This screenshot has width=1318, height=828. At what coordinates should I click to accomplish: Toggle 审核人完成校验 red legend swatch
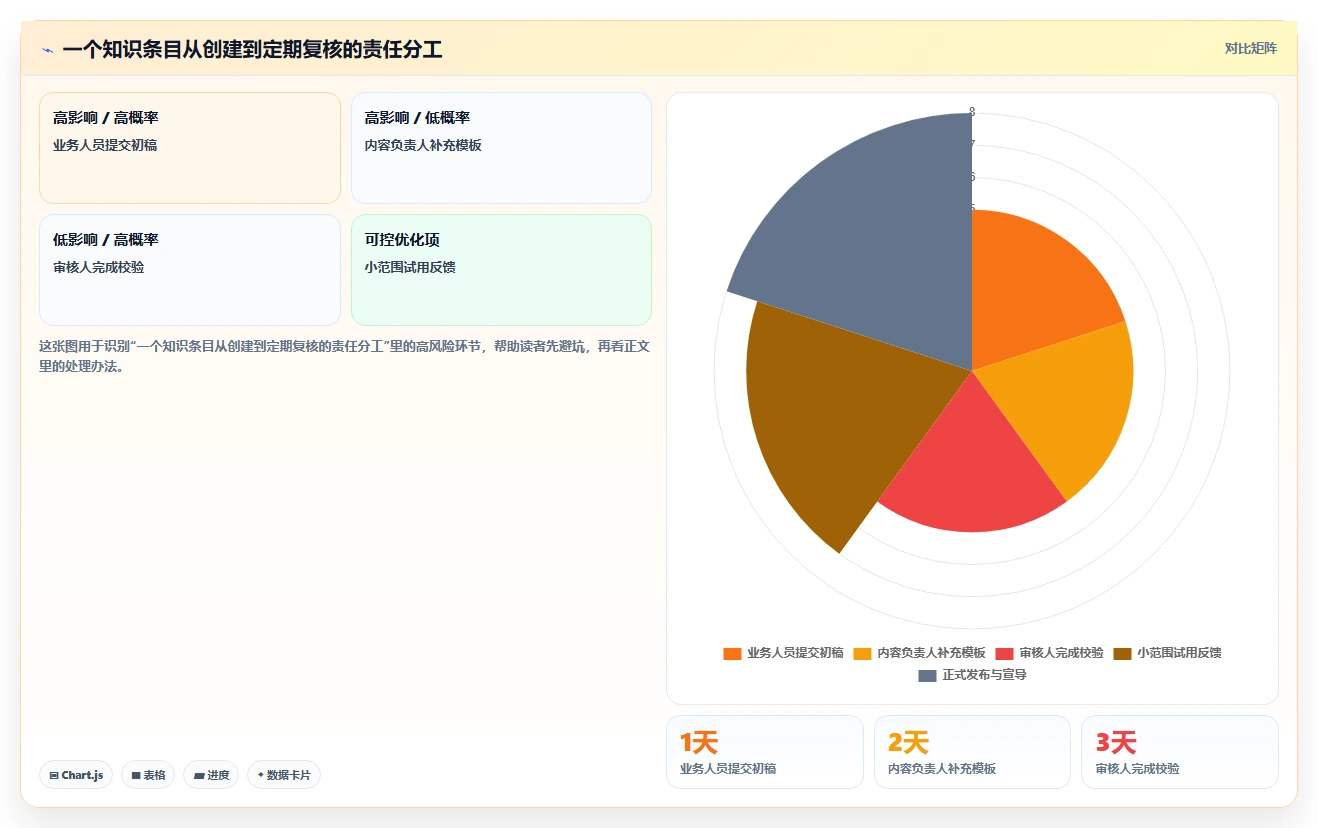click(x=1004, y=653)
